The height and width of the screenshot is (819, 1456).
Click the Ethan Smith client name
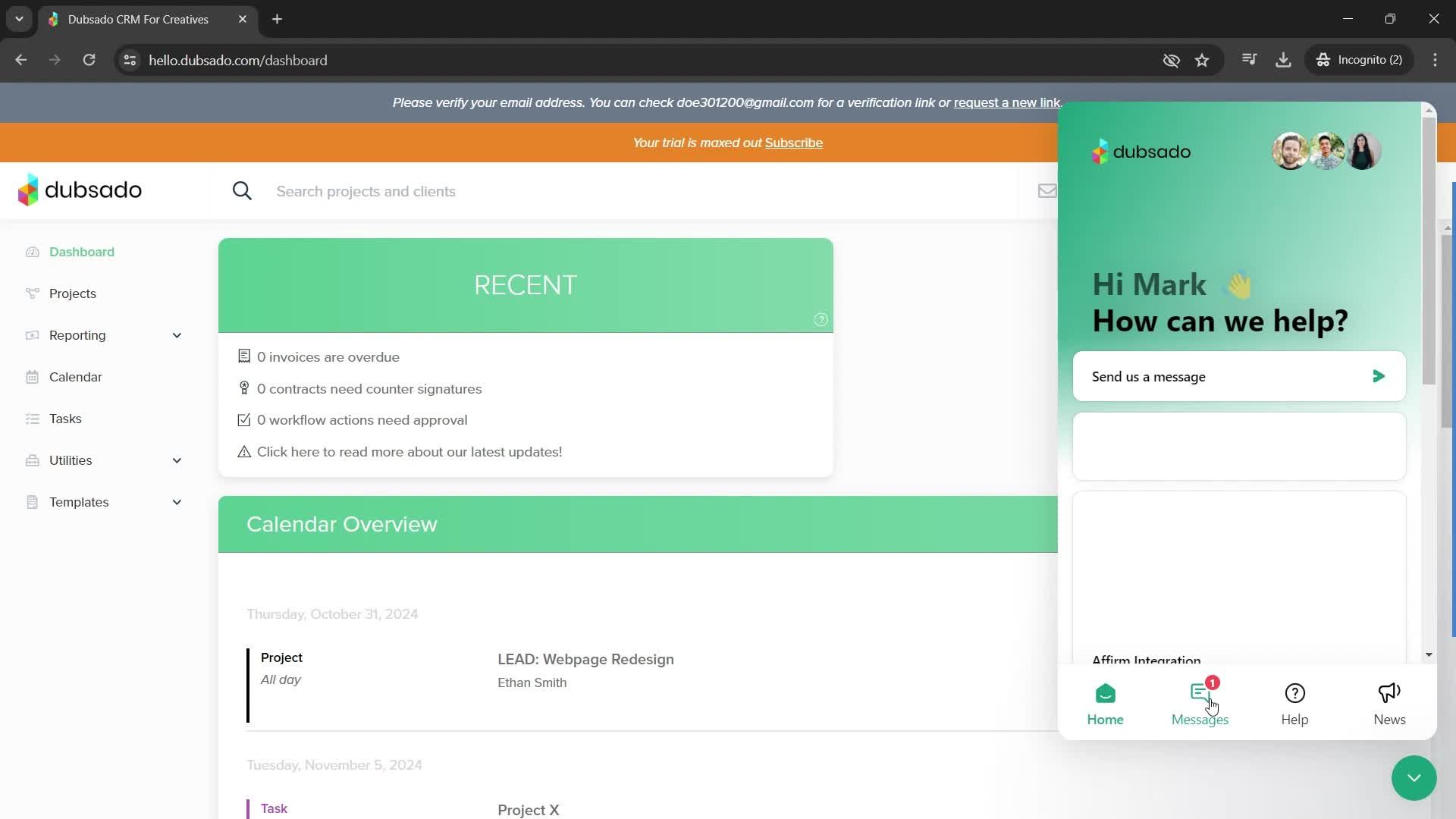point(532,682)
